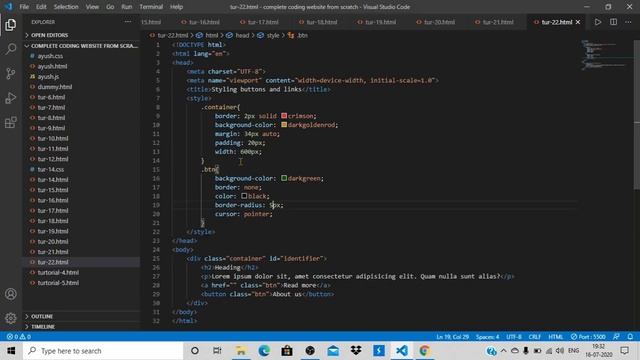Expand the Timeline section
Viewport: 640px width, 360px height.
pos(82,327)
